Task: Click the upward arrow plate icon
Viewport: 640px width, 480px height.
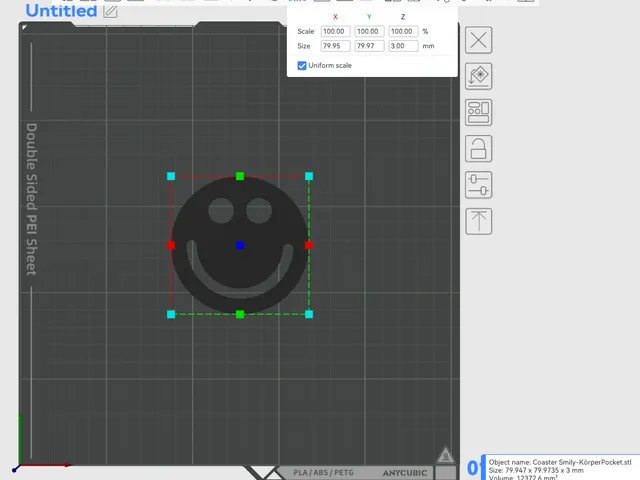Action: point(478,221)
